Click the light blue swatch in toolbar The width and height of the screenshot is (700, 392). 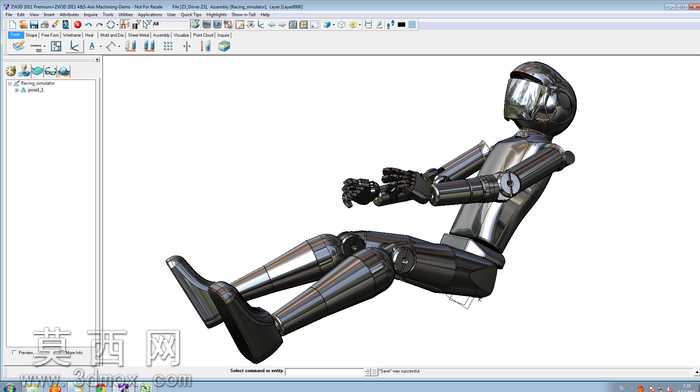click(x=412, y=25)
